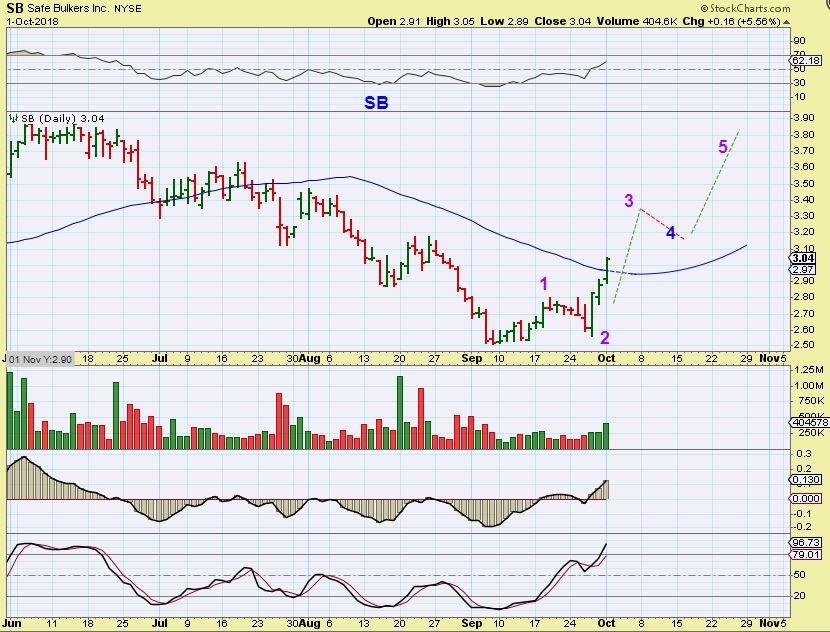Image resolution: width=830 pixels, height=632 pixels.
Task: Click the Open 2.91 value
Action: (x=392, y=22)
